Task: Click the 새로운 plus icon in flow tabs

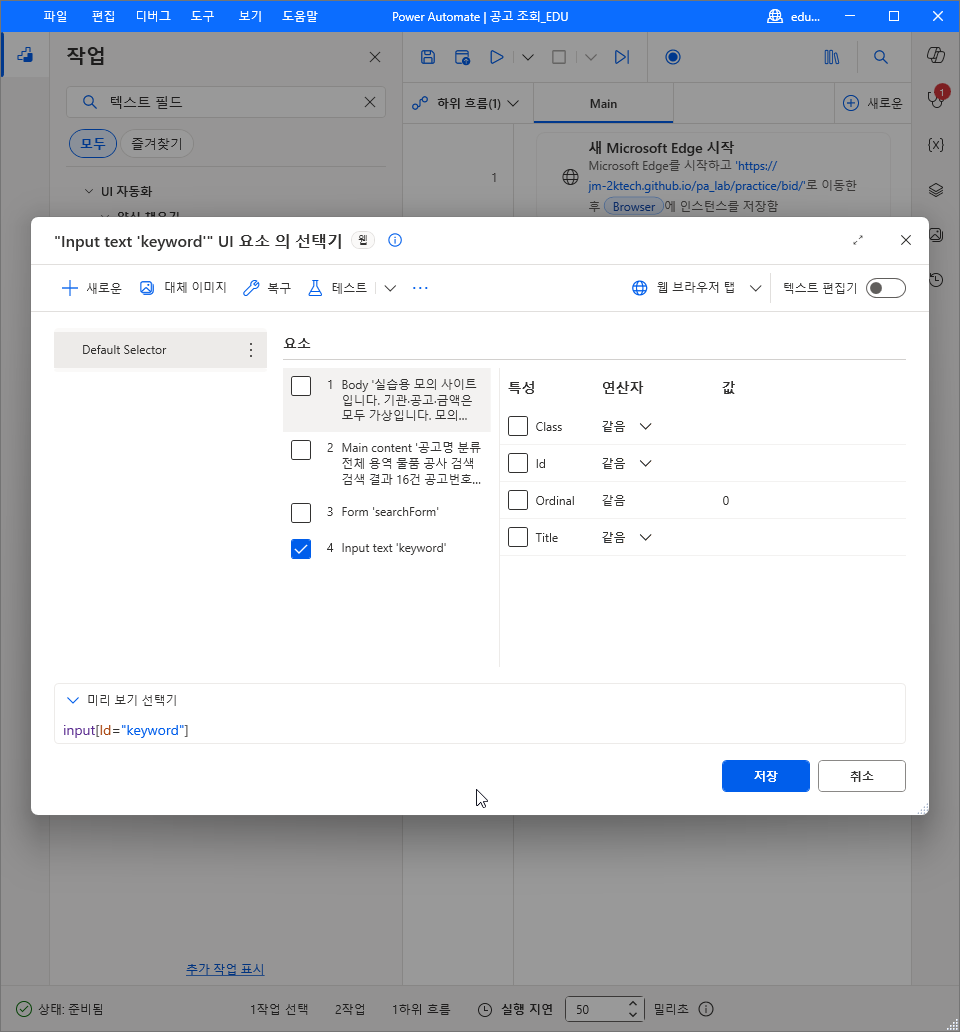Action: (851, 103)
